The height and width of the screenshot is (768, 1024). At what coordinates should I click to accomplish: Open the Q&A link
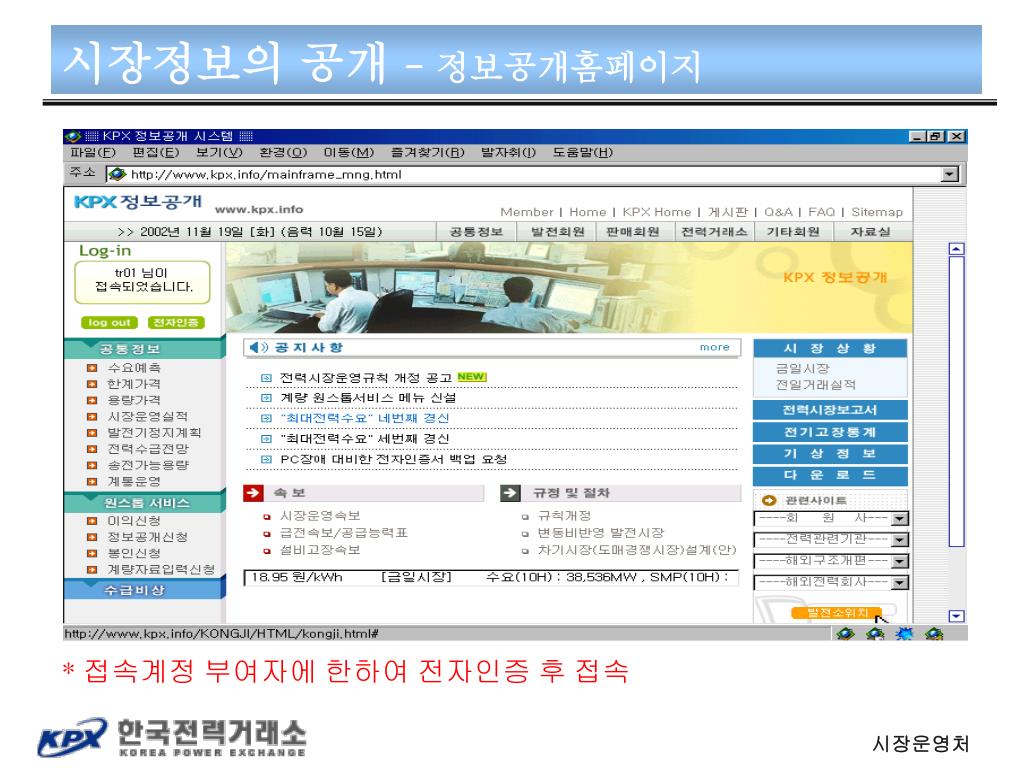[778, 212]
